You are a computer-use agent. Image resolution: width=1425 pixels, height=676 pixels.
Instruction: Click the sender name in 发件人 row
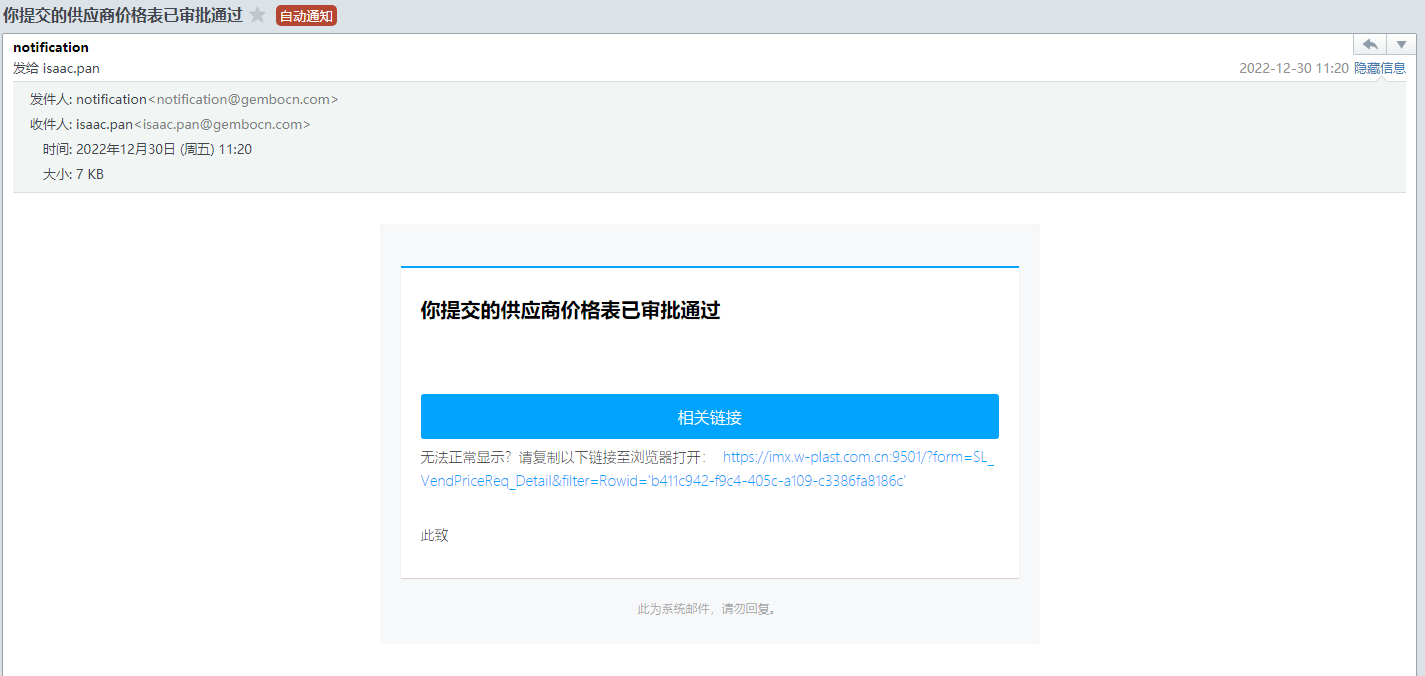(111, 100)
